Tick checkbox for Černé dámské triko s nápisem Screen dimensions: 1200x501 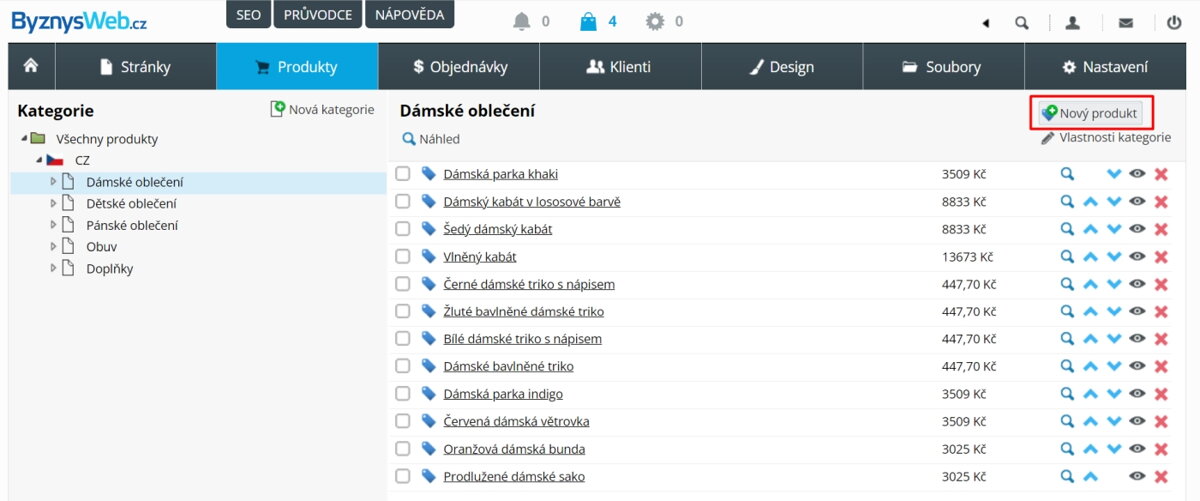point(402,284)
